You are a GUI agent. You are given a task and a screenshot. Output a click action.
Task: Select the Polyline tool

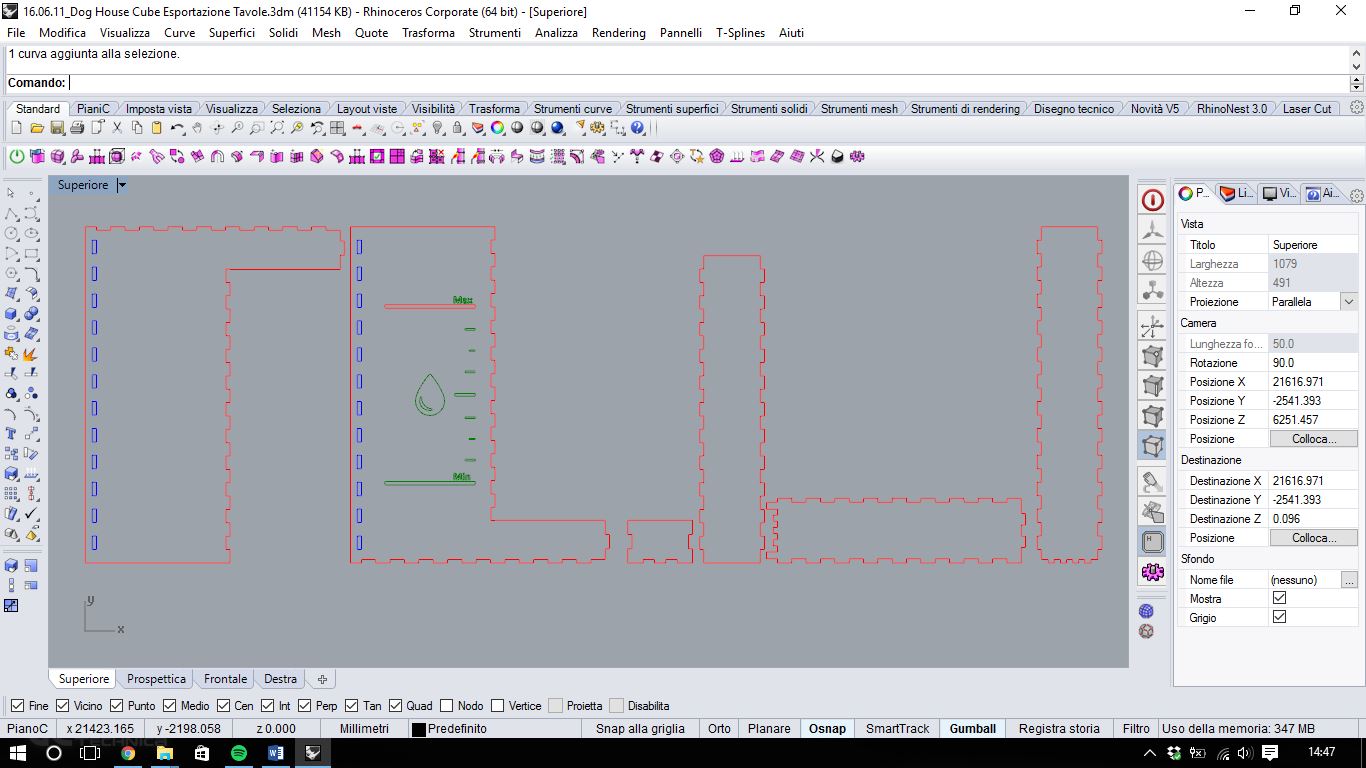coord(11,214)
